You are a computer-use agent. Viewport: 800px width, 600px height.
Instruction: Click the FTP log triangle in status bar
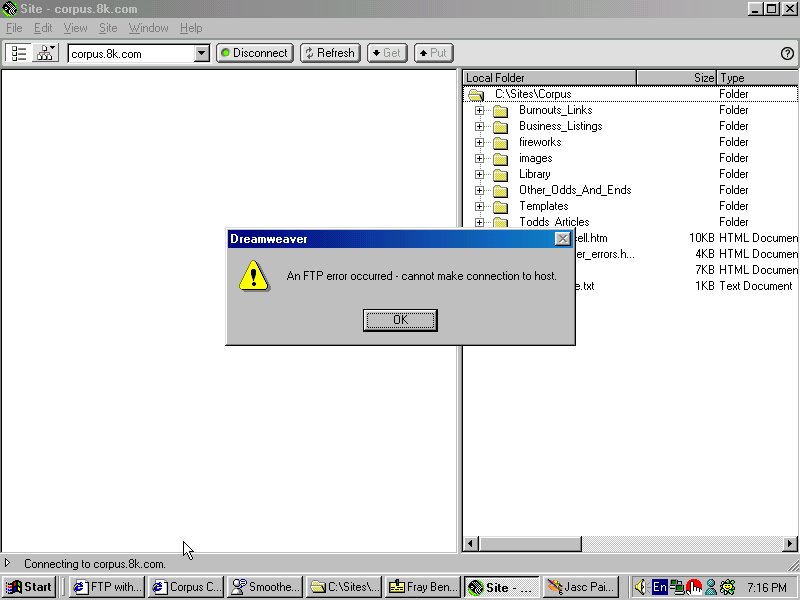coord(8,564)
